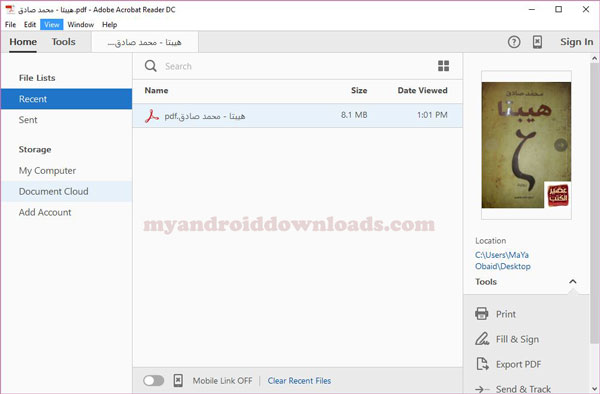Screen dimensions: 600x394
Task: Switch to grid thumbnail view icon
Action: 443,66
